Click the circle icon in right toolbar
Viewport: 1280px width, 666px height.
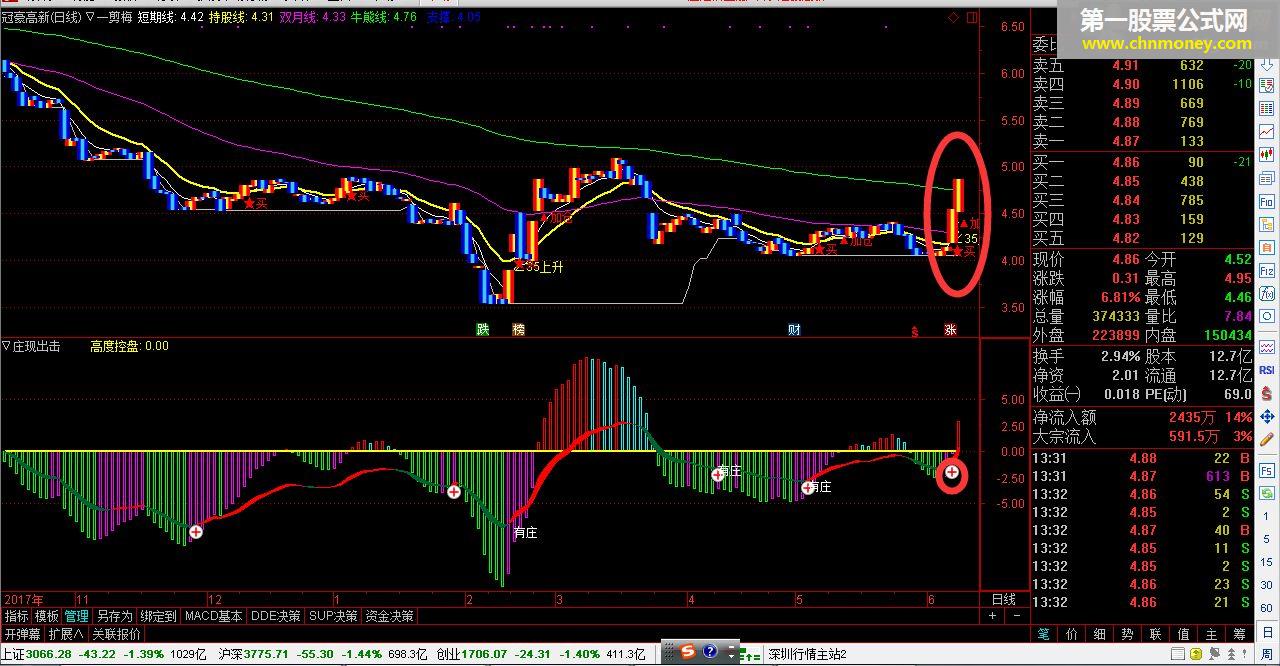click(1266, 315)
